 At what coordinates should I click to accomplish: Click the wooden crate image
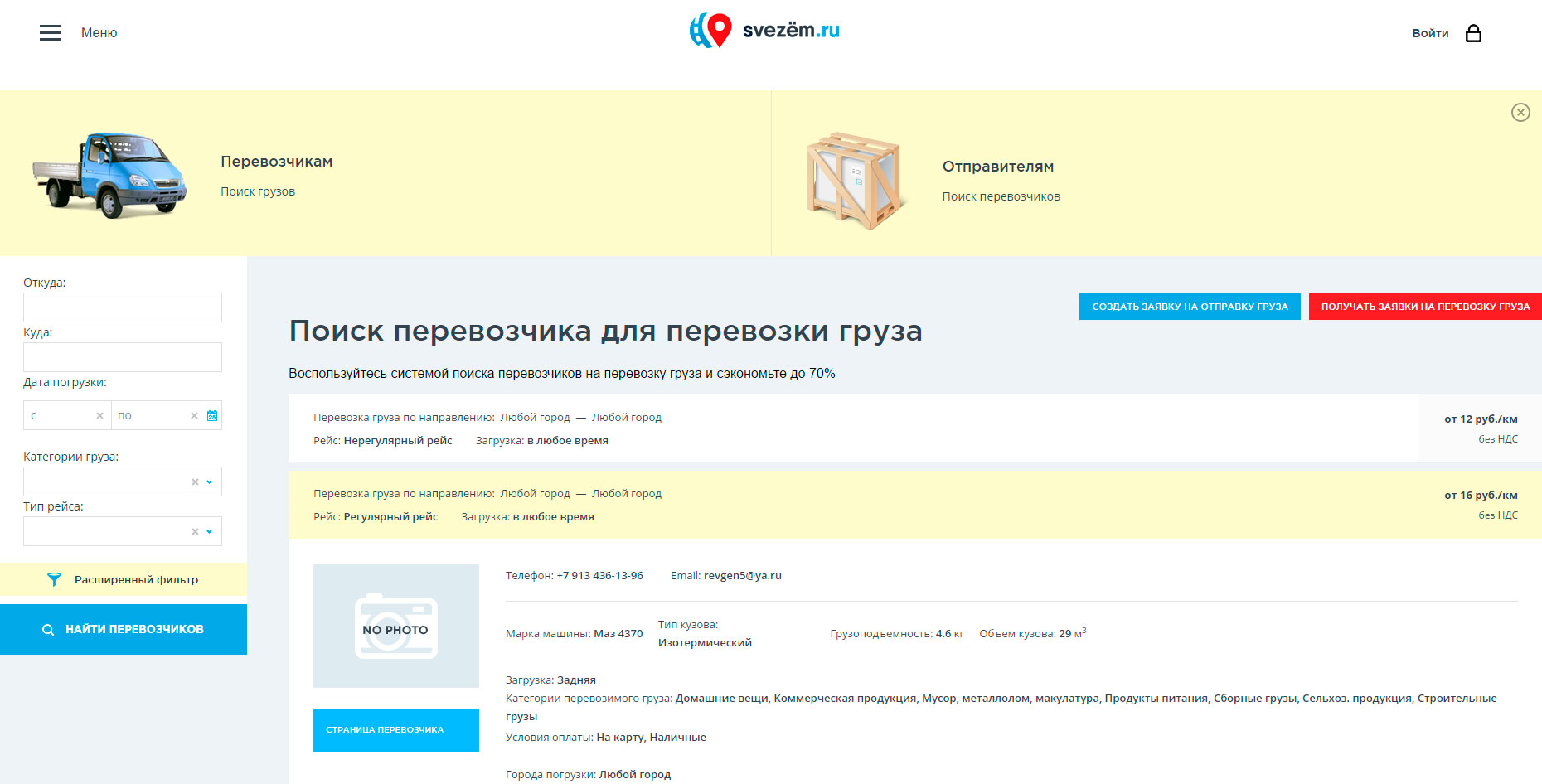853,181
